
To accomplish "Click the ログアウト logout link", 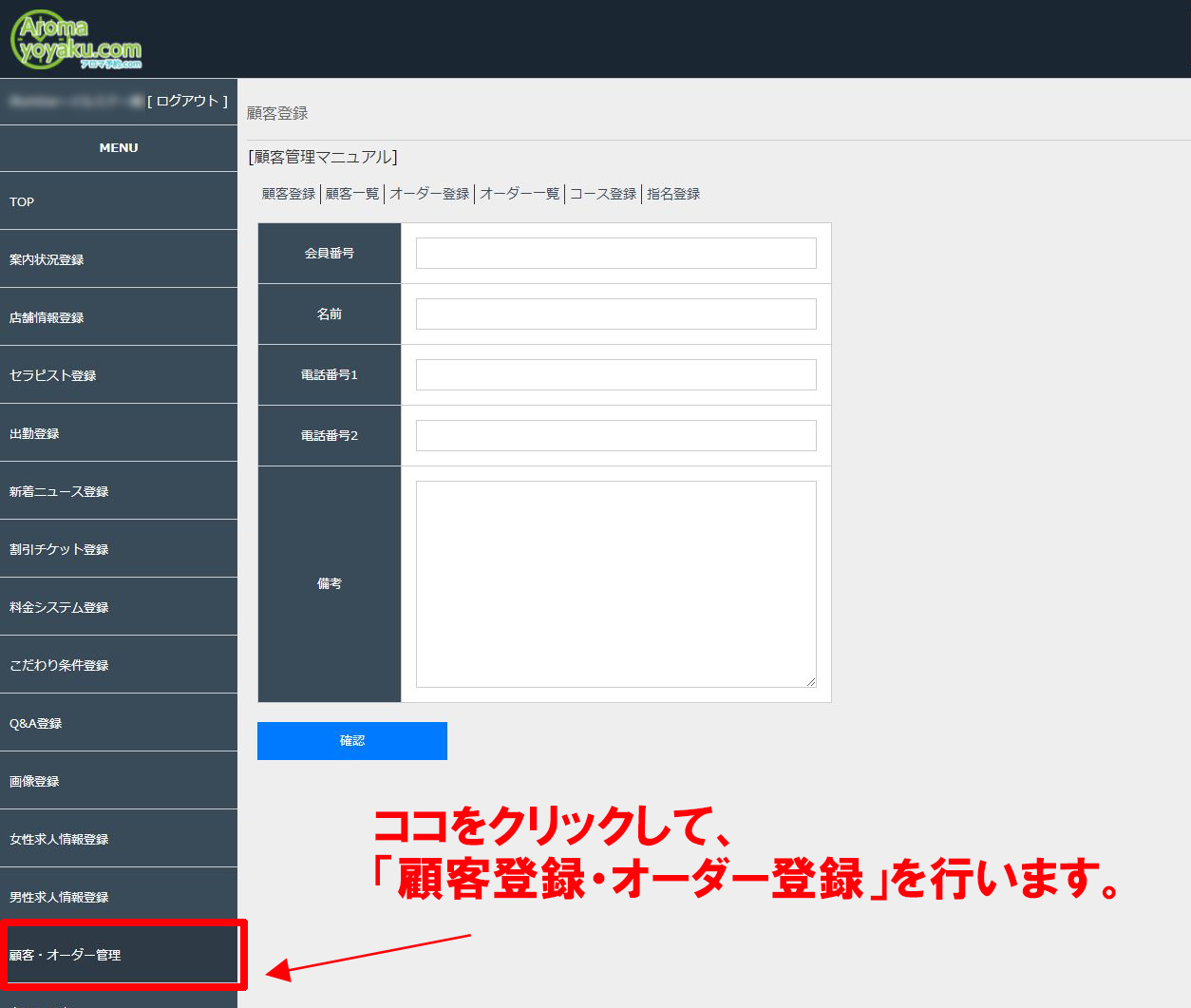I will (x=187, y=101).
